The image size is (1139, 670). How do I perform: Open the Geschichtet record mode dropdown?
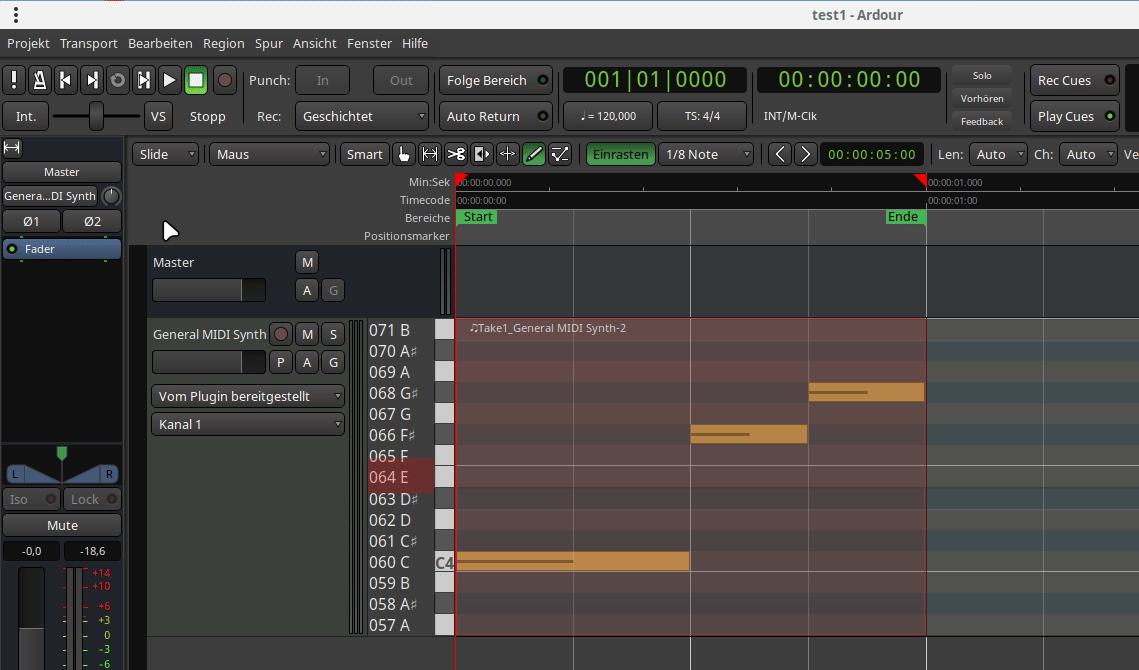pos(362,116)
